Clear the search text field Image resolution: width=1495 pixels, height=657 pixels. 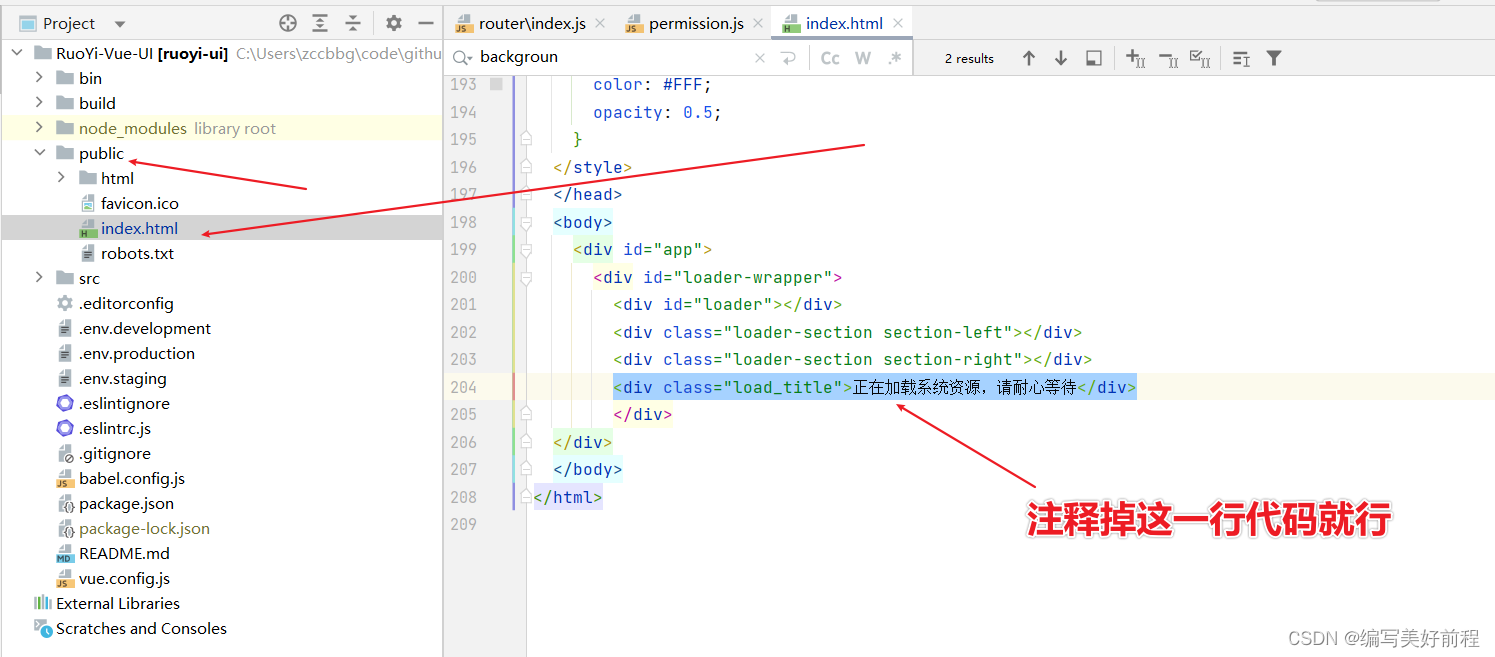click(759, 58)
